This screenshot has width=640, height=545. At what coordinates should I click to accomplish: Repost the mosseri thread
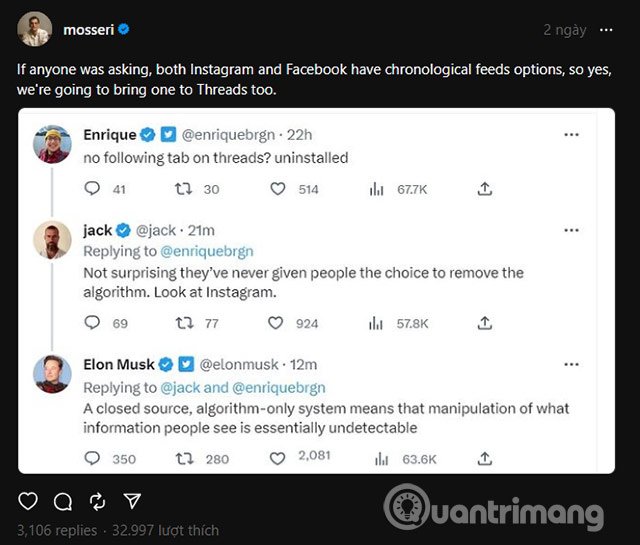coord(97,501)
